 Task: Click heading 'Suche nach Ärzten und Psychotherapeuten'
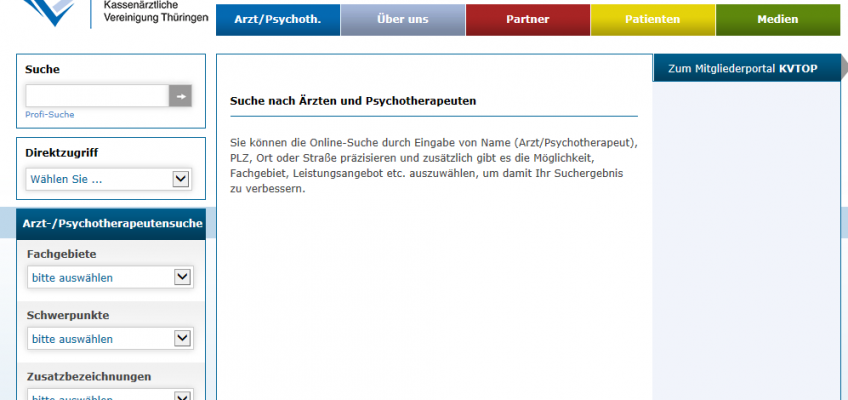tap(353, 101)
